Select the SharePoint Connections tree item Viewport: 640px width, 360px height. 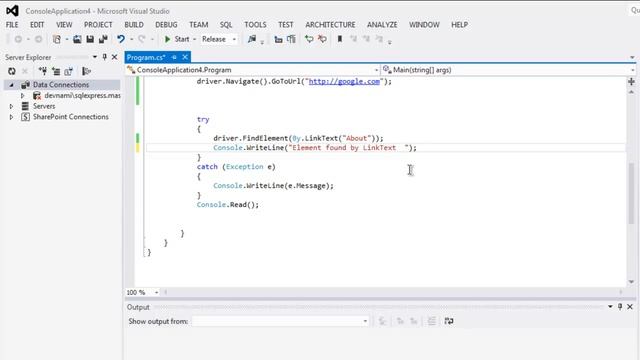(x=71, y=117)
